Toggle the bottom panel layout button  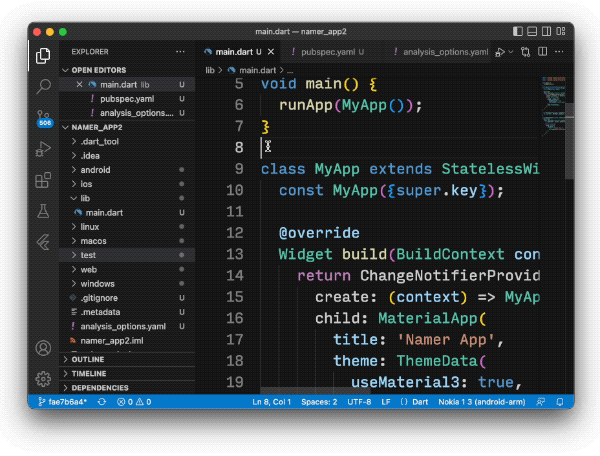click(x=531, y=32)
